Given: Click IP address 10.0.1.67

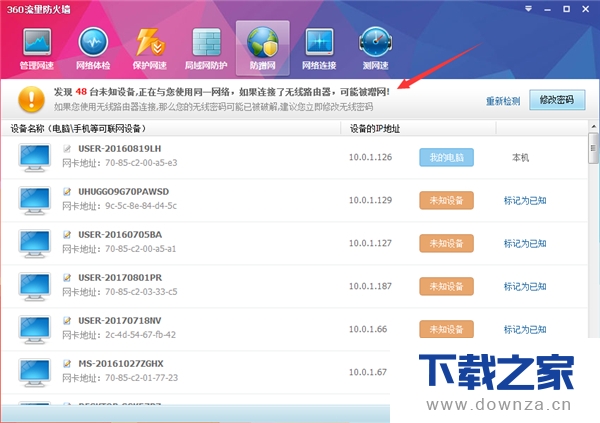Looking at the screenshot, I should click(x=368, y=372).
